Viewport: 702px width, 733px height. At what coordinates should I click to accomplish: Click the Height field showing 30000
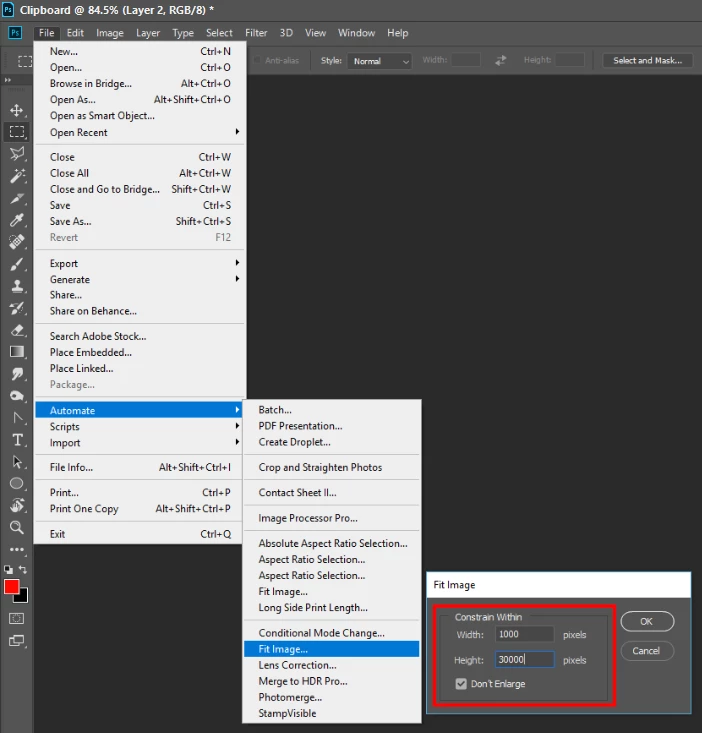pyautogui.click(x=524, y=659)
